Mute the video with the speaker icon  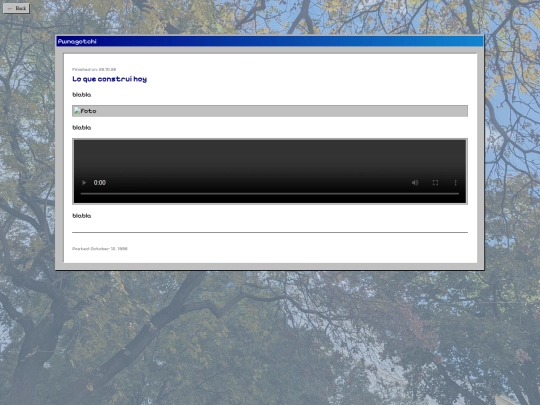[415, 183]
